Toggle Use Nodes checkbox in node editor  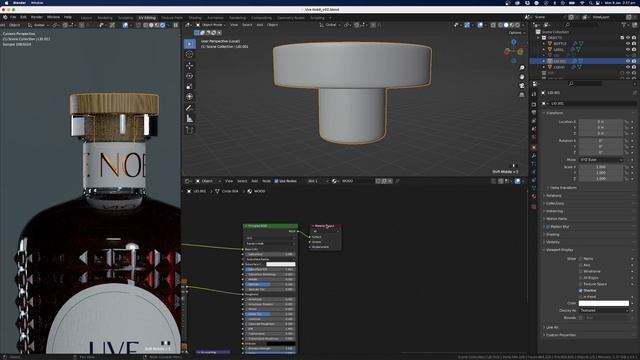click(276, 181)
